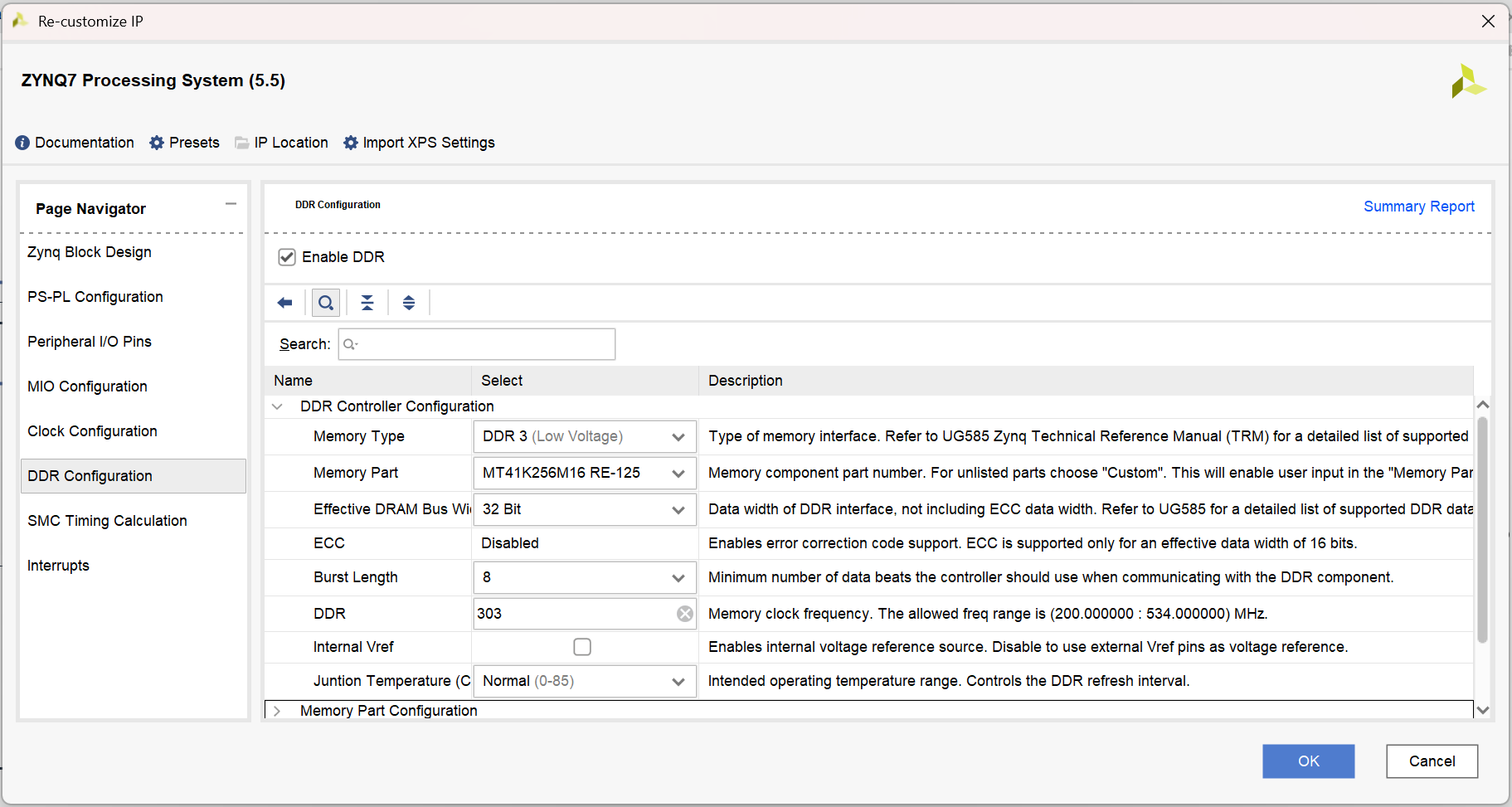Click the vertical scrollbar thumb
Image resolution: width=1512 pixels, height=807 pixels.
pos(1483,529)
